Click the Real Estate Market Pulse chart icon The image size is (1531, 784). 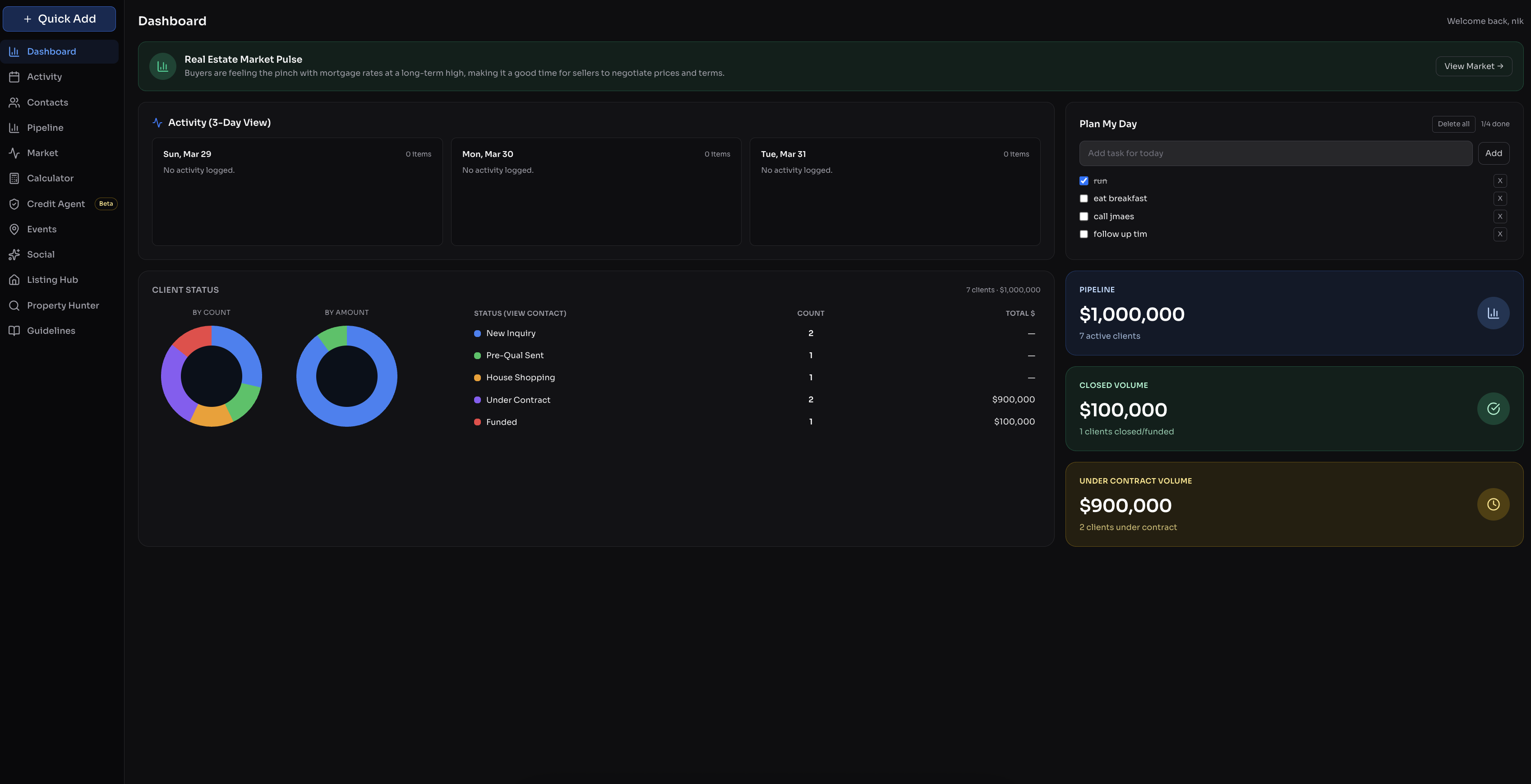click(x=162, y=66)
